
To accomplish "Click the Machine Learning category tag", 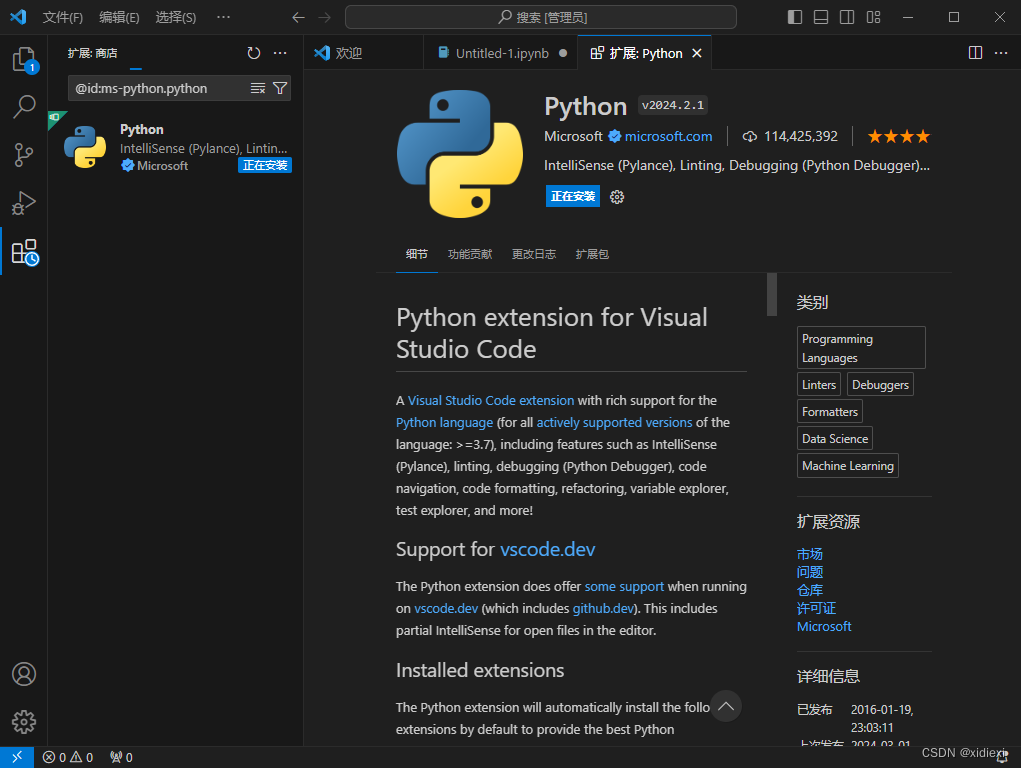I will coord(848,466).
